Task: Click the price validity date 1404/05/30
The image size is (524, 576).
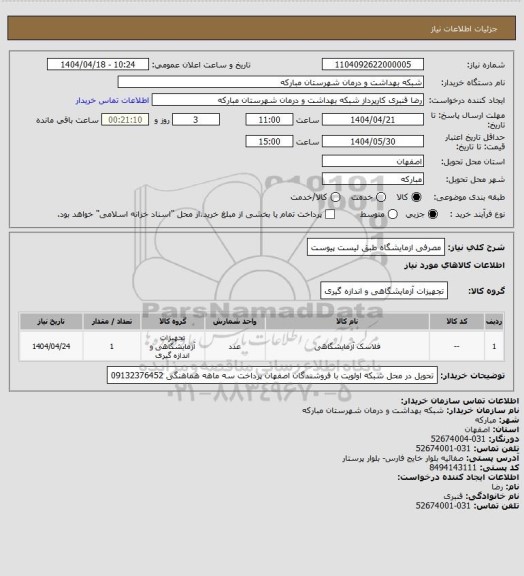Action: tap(373, 141)
